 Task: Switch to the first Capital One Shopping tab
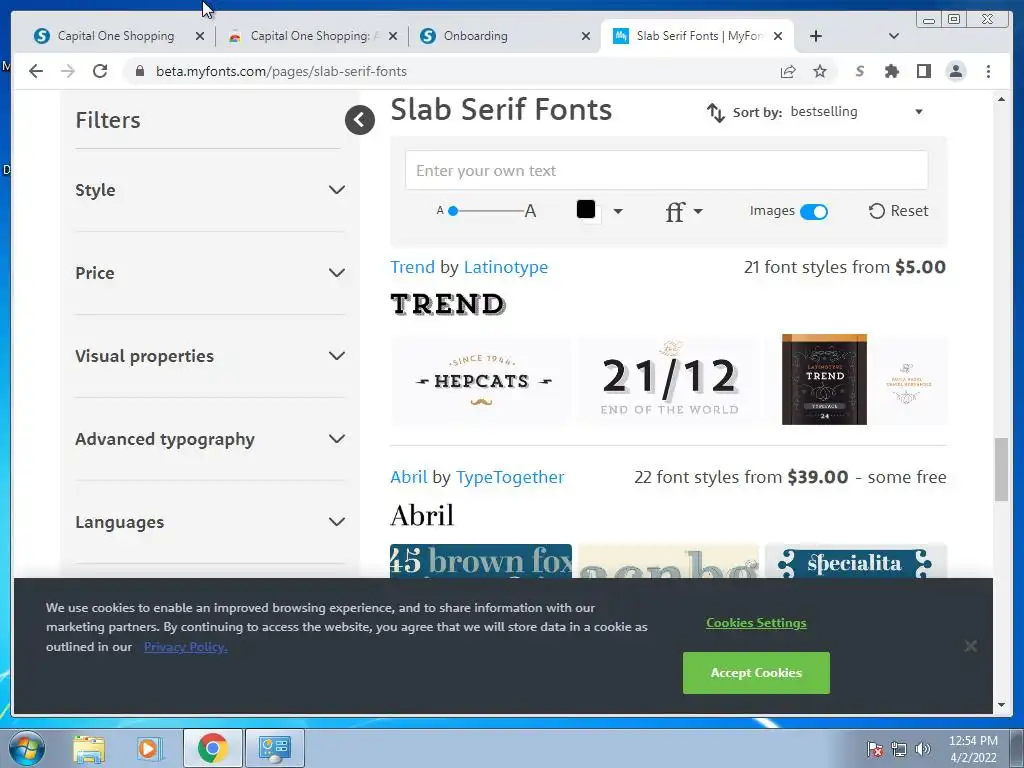tap(116, 36)
